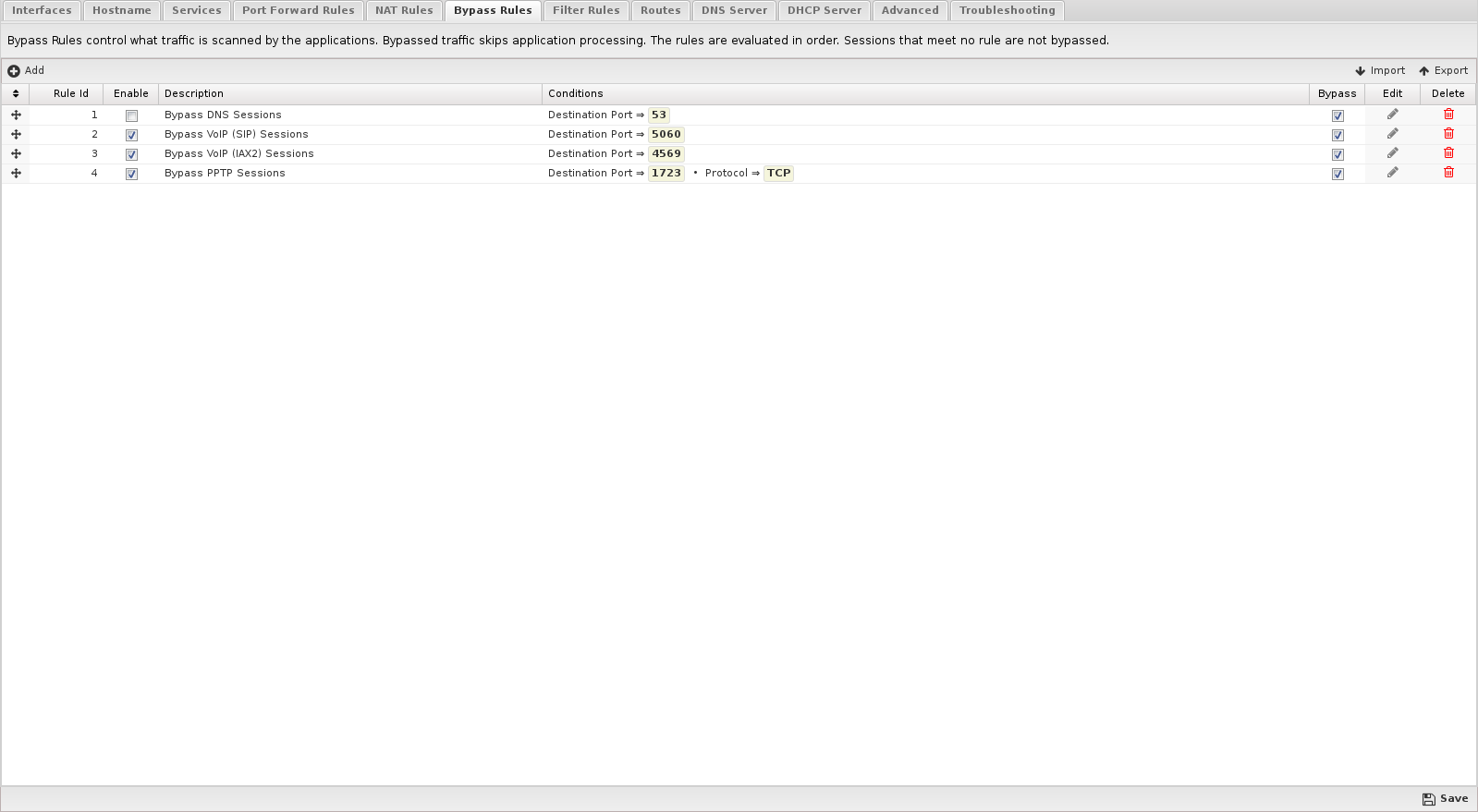
Task: Switch to the Filter Rules tab
Action: coord(586,10)
